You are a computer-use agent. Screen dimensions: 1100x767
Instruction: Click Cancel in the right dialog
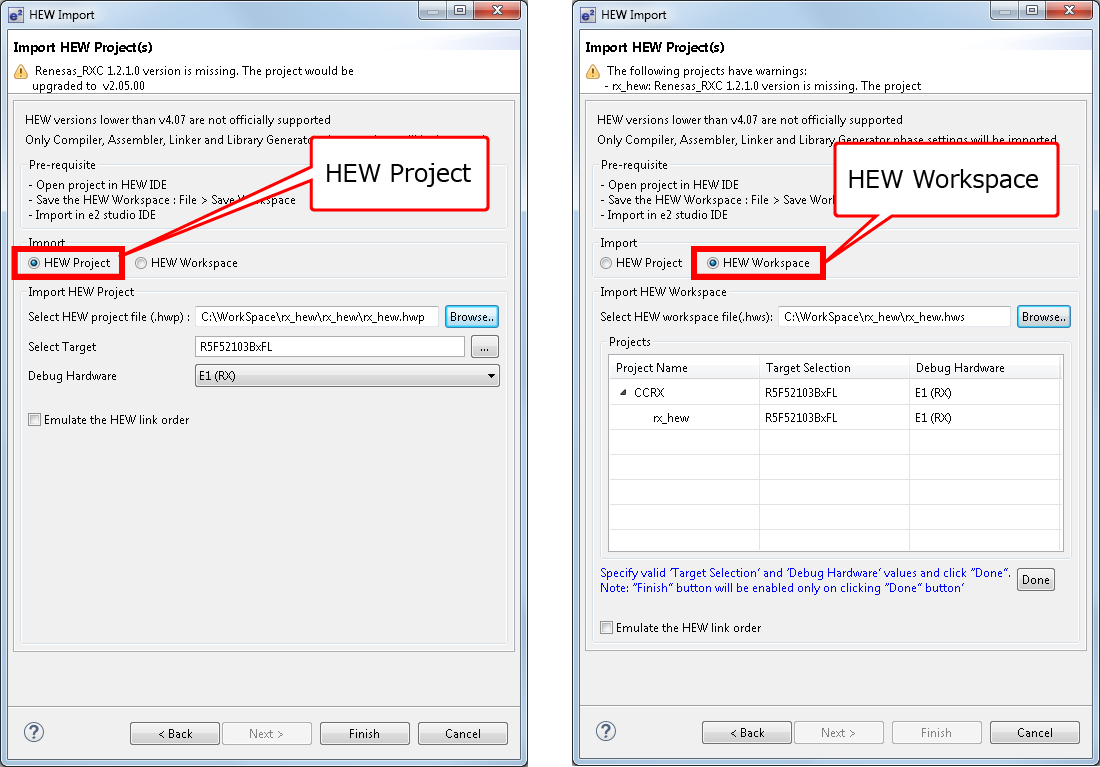[x=1034, y=733]
